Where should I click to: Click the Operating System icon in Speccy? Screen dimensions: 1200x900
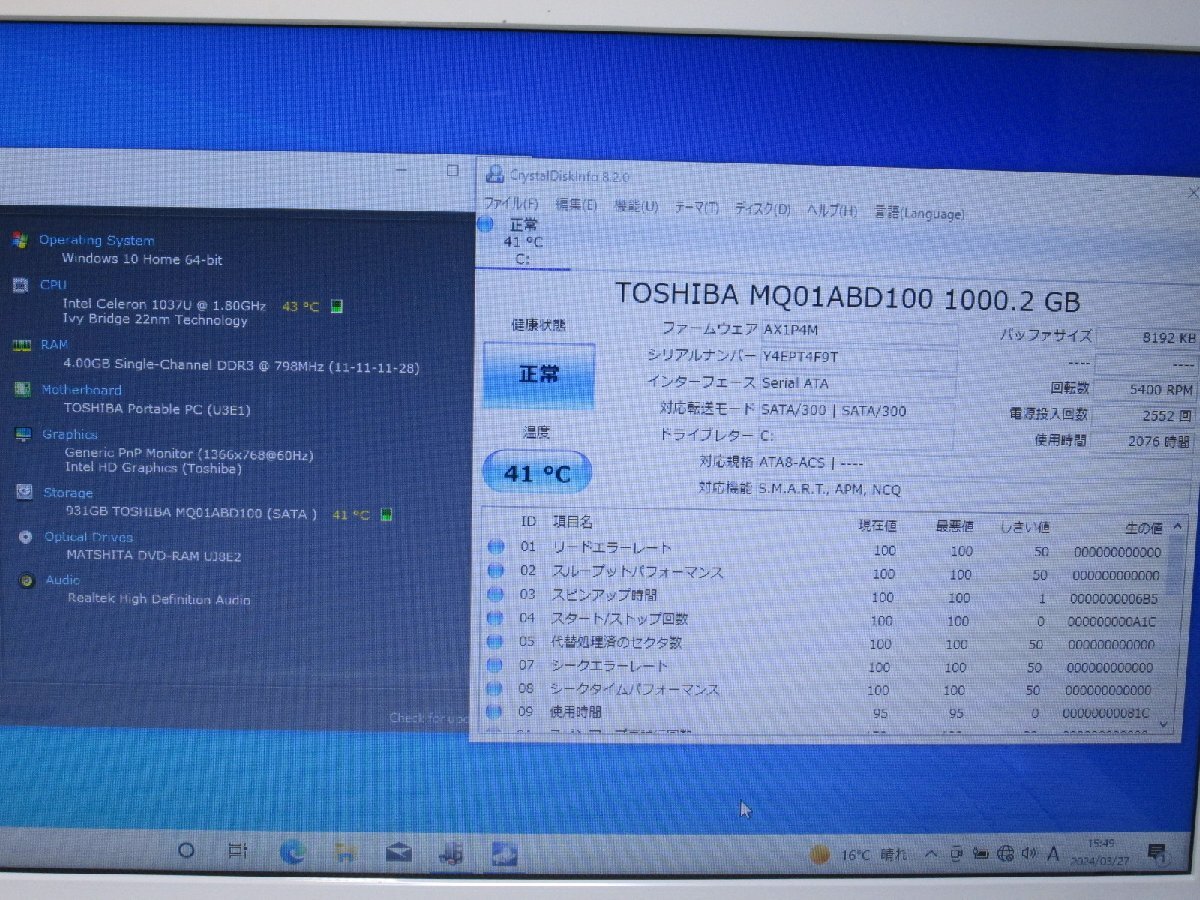[19, 240]
